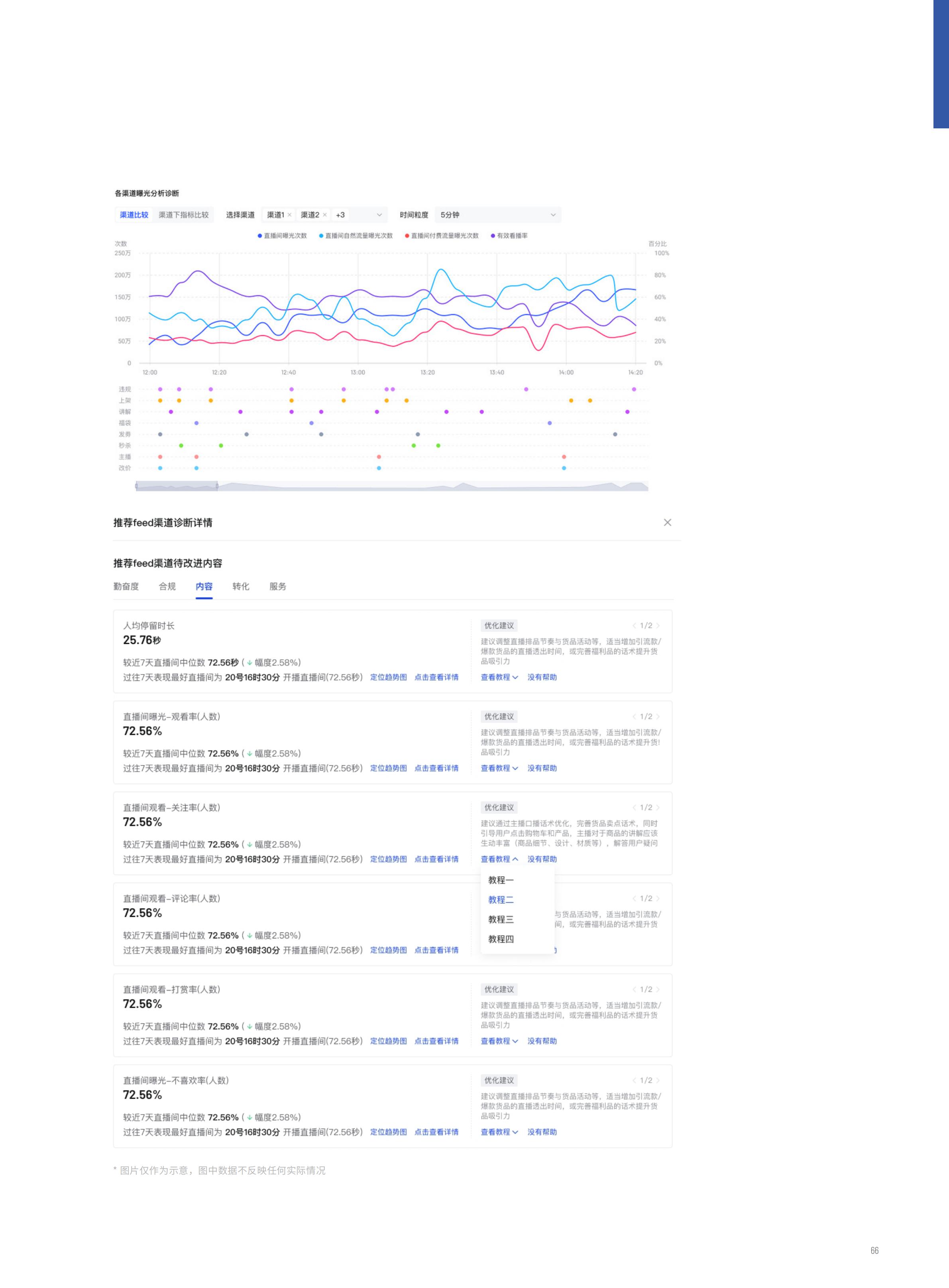The height and width of the screenshot is (1288, 949).
Task: Click 定位趋势图 for 直播间观看-打赏率
Action: 388,1041
